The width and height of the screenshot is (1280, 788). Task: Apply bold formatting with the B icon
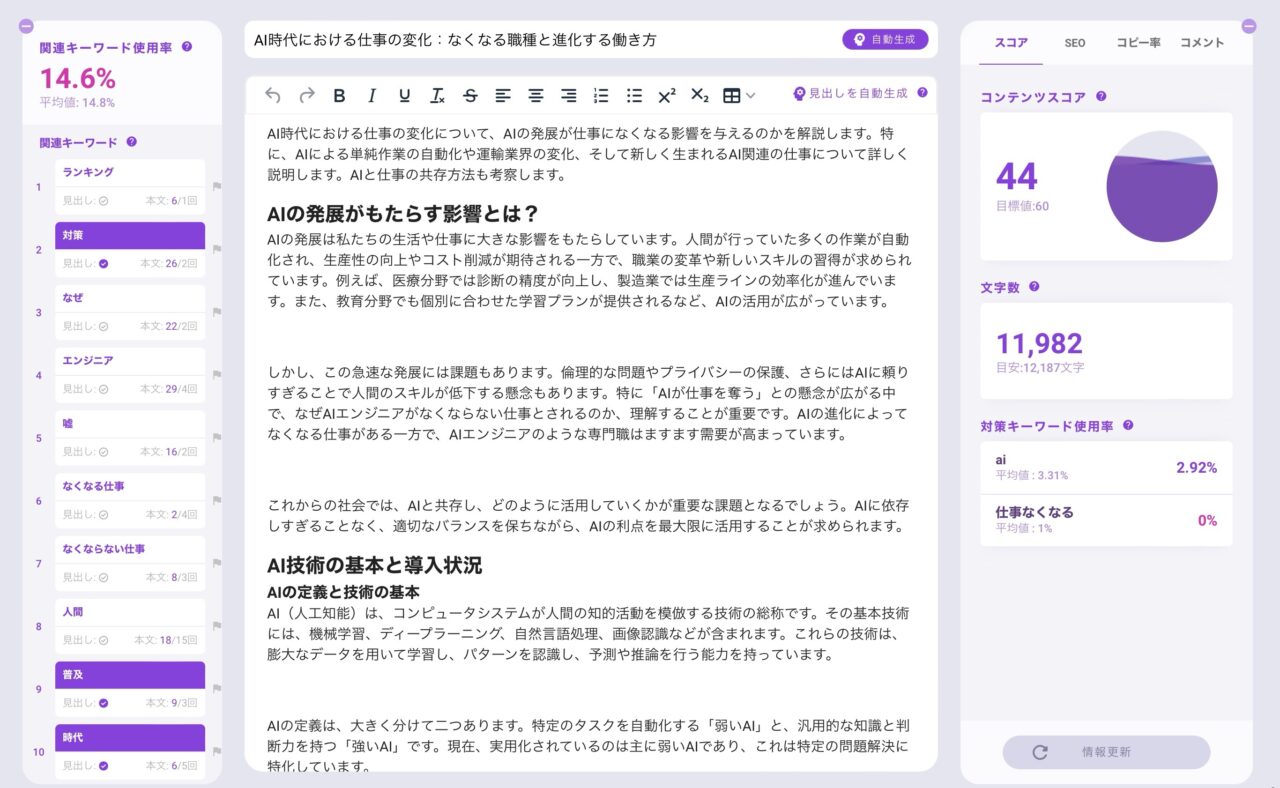pos(339,95)
